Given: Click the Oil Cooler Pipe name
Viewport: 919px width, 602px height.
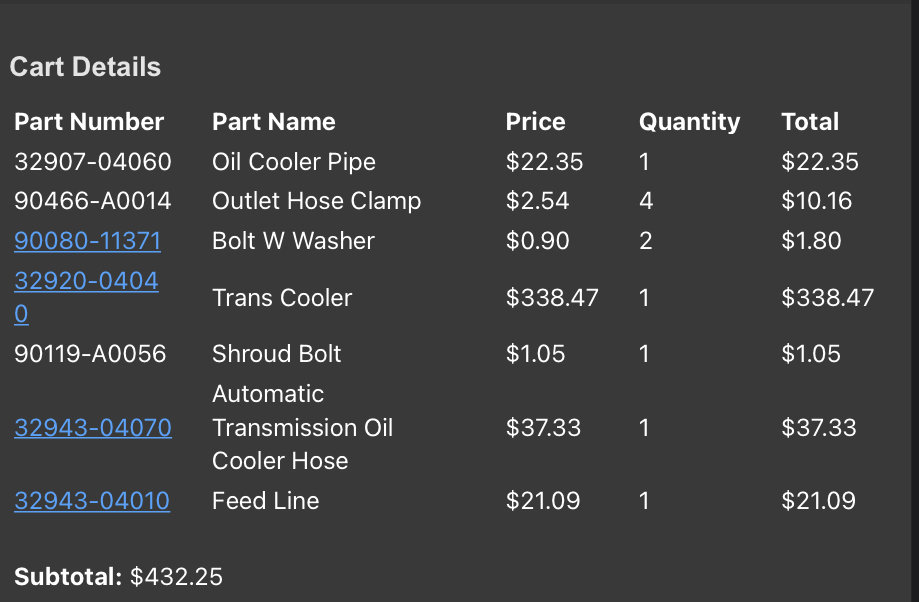Looking at the screenshot, I should 294,162.
